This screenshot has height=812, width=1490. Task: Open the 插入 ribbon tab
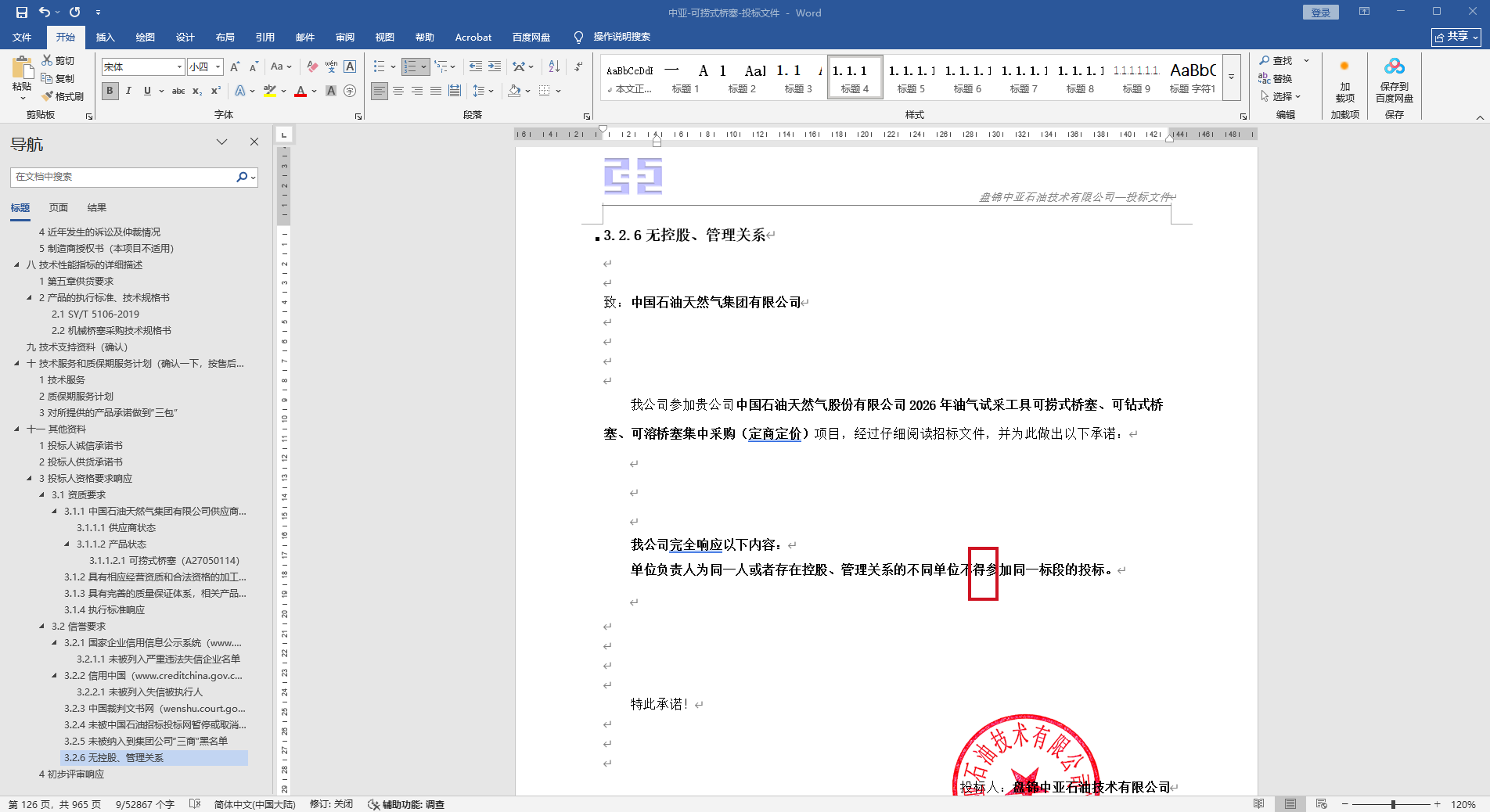[105, 37]
